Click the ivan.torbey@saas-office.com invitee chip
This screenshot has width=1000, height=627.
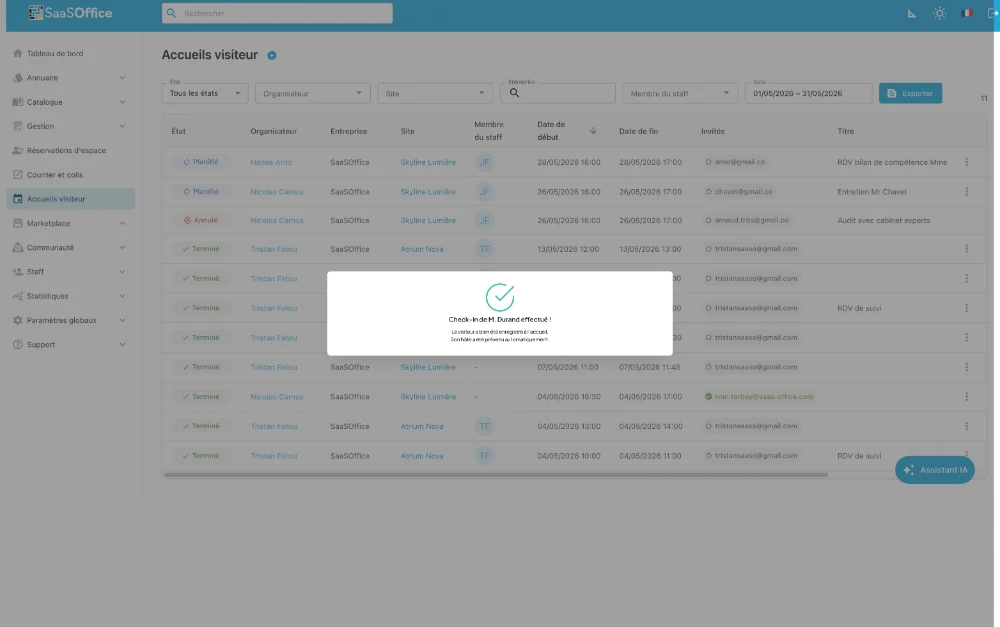[760, 397]
